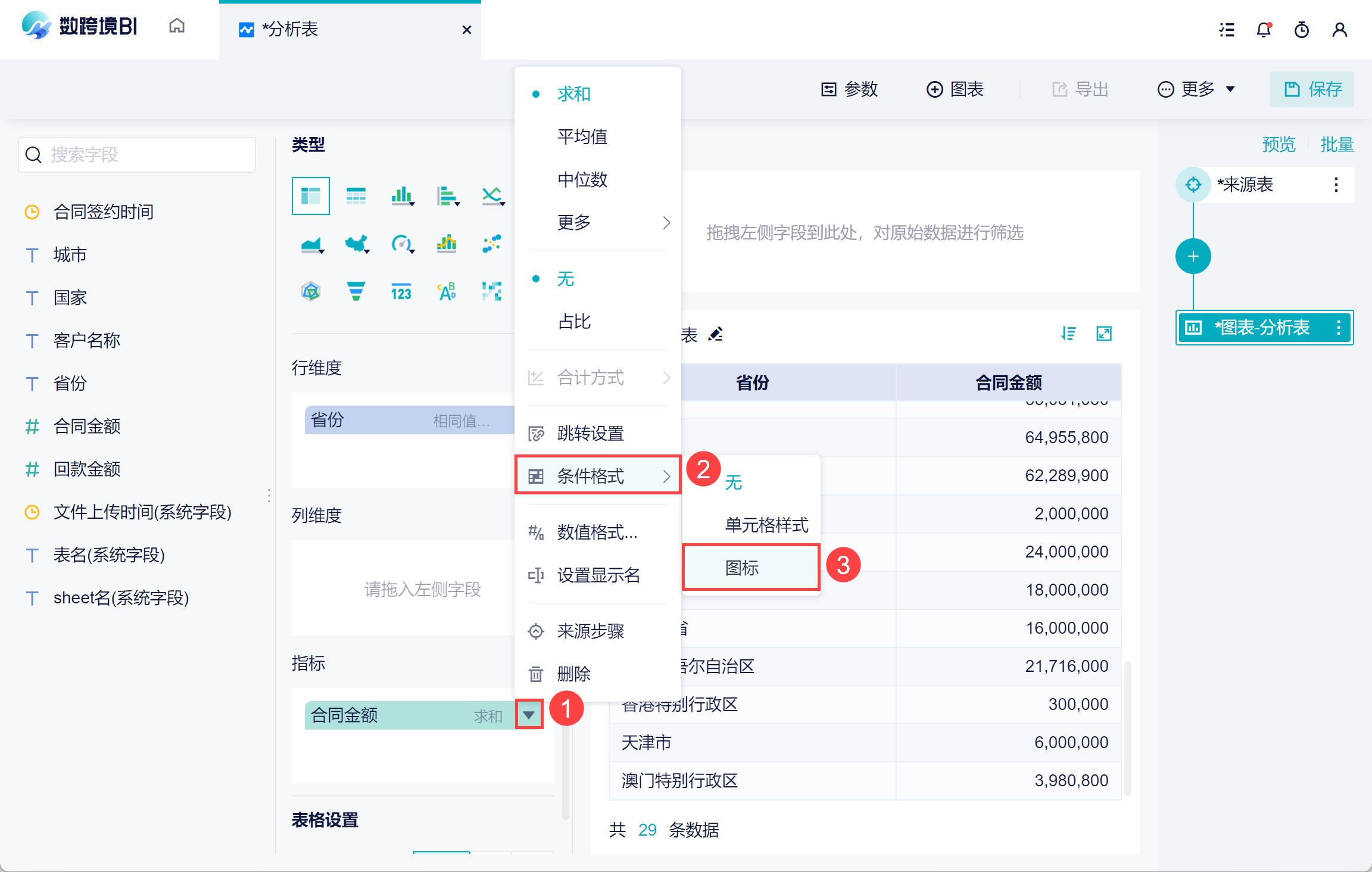
Task: Click the table sort icon
Action: [1068, 334]
